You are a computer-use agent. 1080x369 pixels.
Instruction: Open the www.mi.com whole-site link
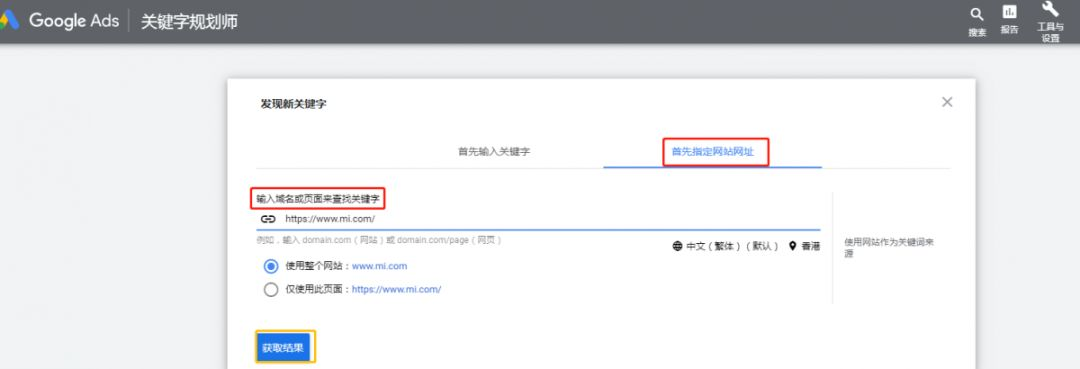click(380, 266)
